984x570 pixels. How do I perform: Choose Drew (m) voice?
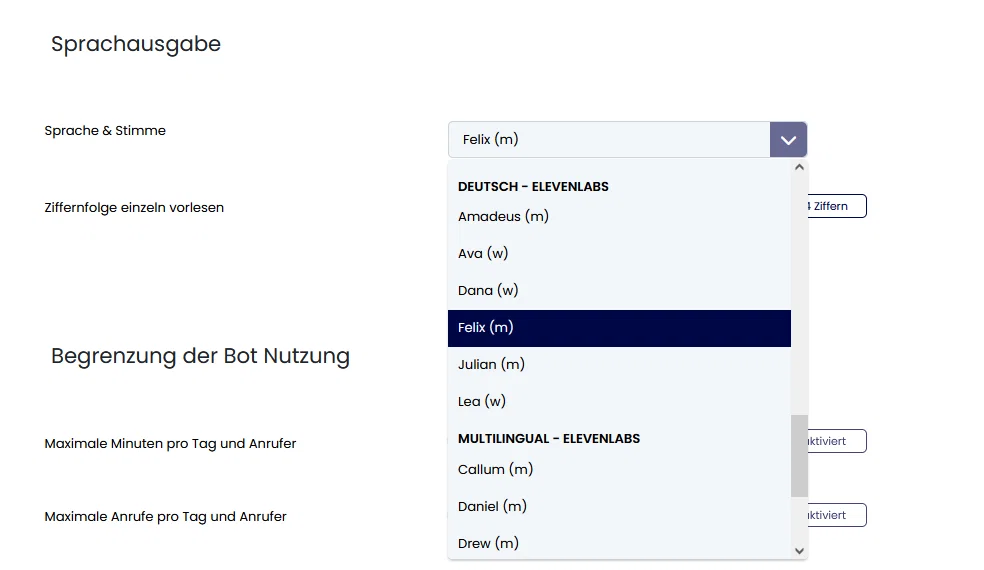619,544
